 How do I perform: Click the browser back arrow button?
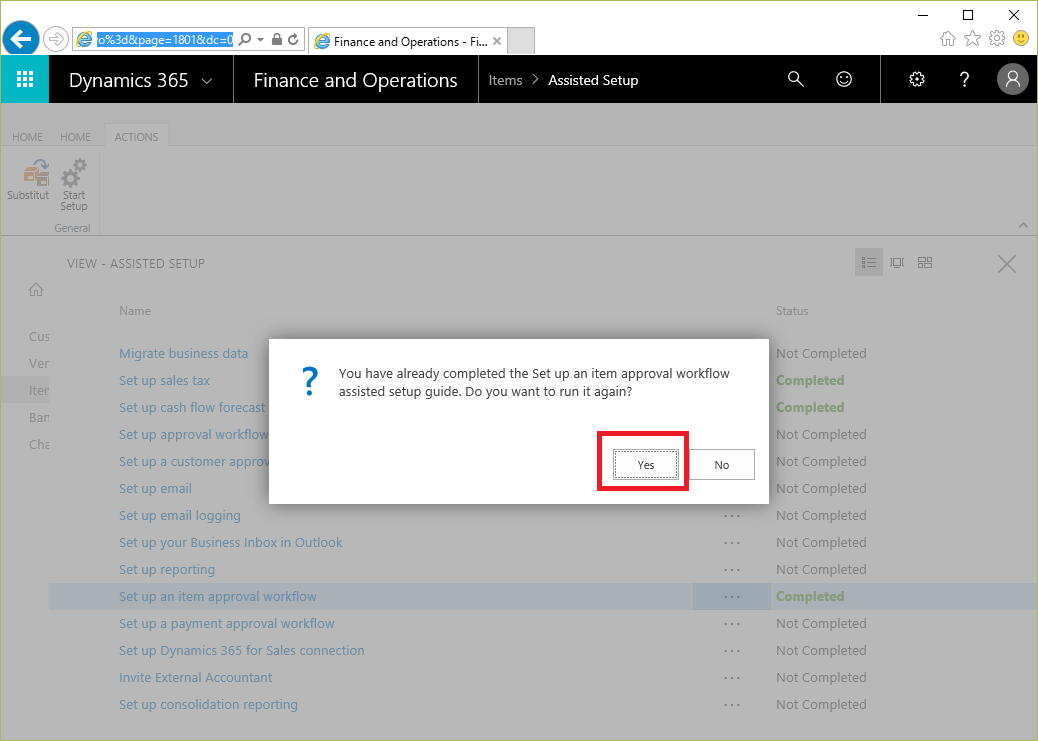(x=21, y=40)
